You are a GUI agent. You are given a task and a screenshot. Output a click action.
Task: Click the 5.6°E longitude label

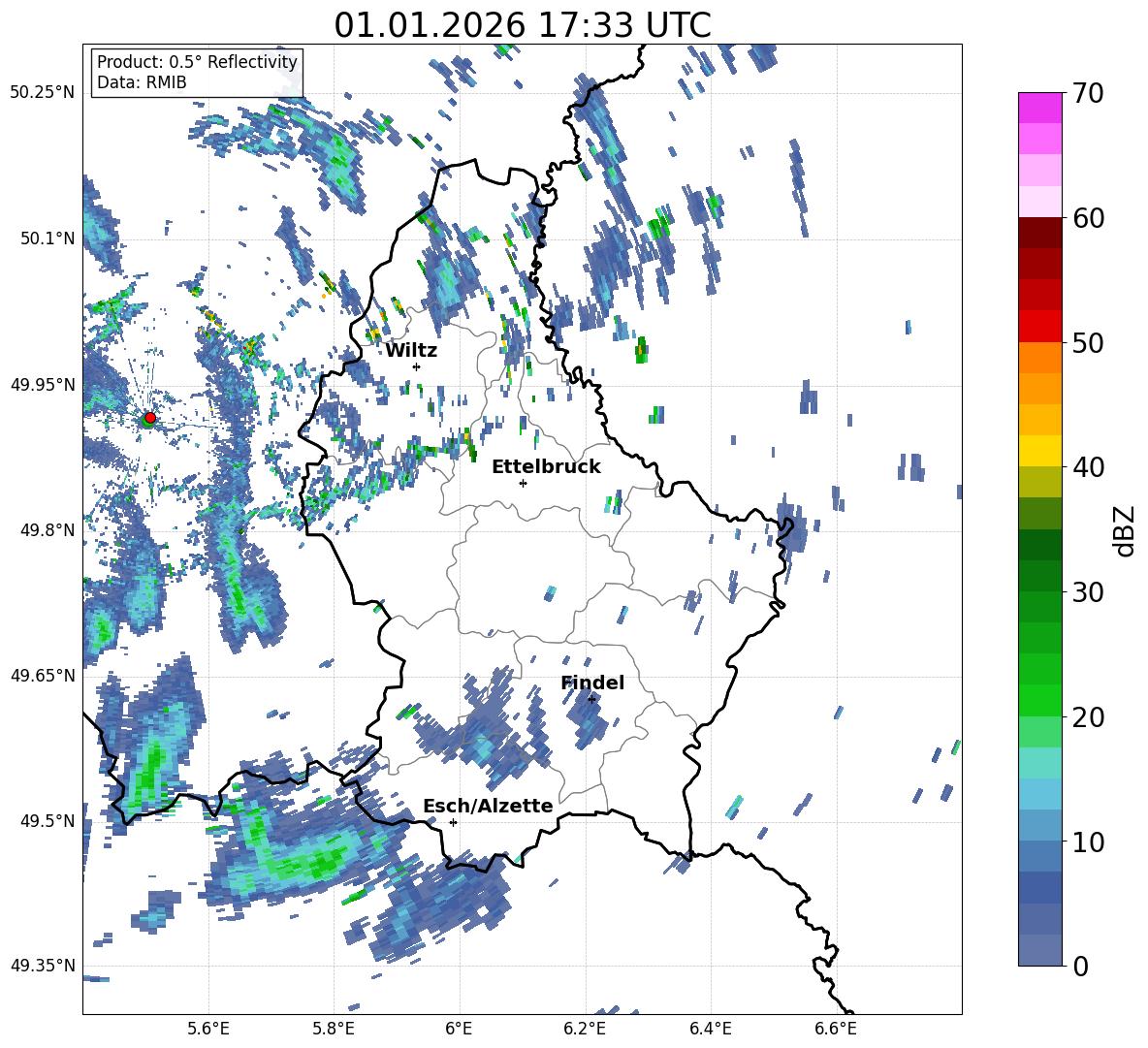click(x=208, y=1029)
